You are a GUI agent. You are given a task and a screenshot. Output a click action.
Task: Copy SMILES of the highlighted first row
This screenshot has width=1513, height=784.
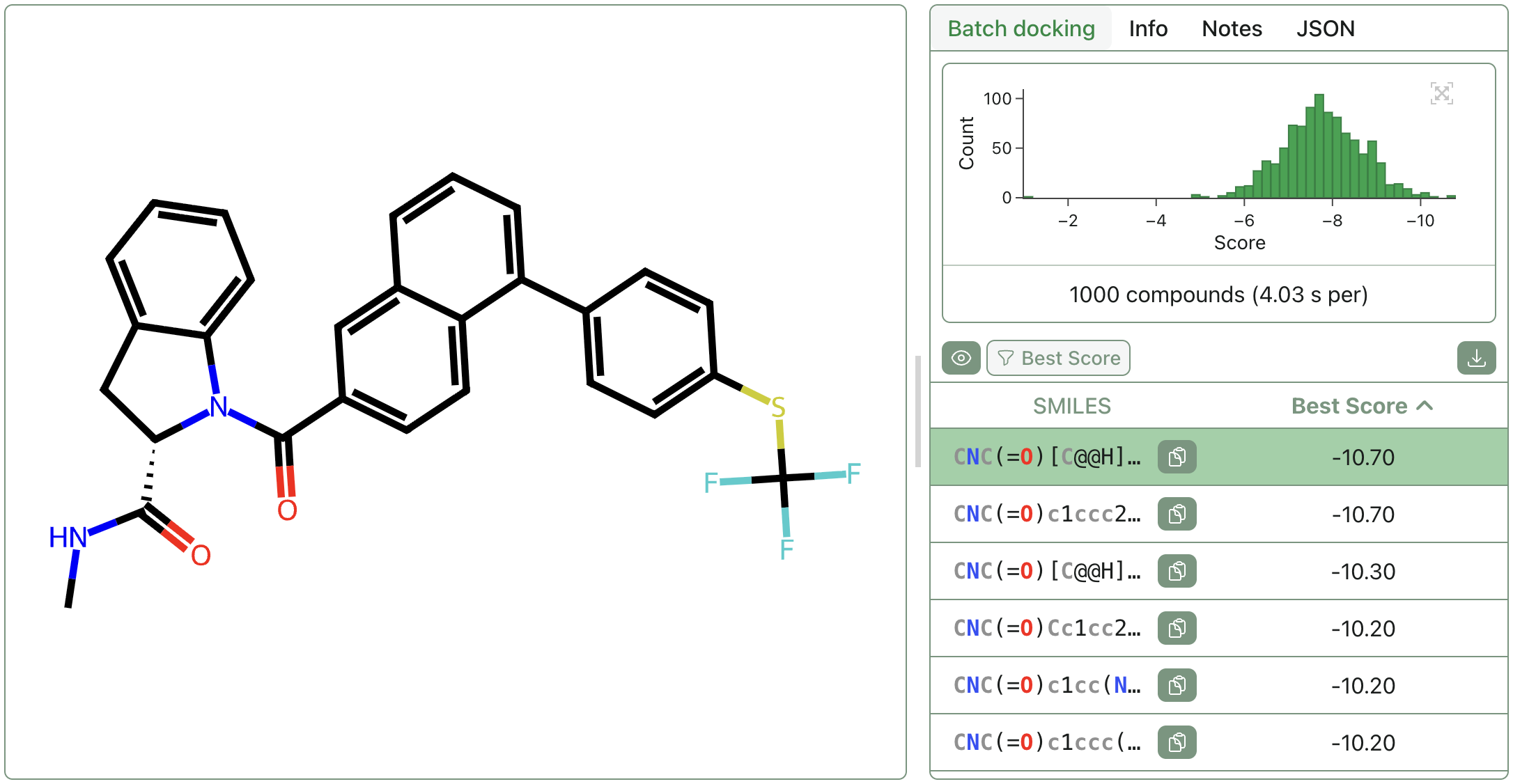click(x=1177, y=457)
